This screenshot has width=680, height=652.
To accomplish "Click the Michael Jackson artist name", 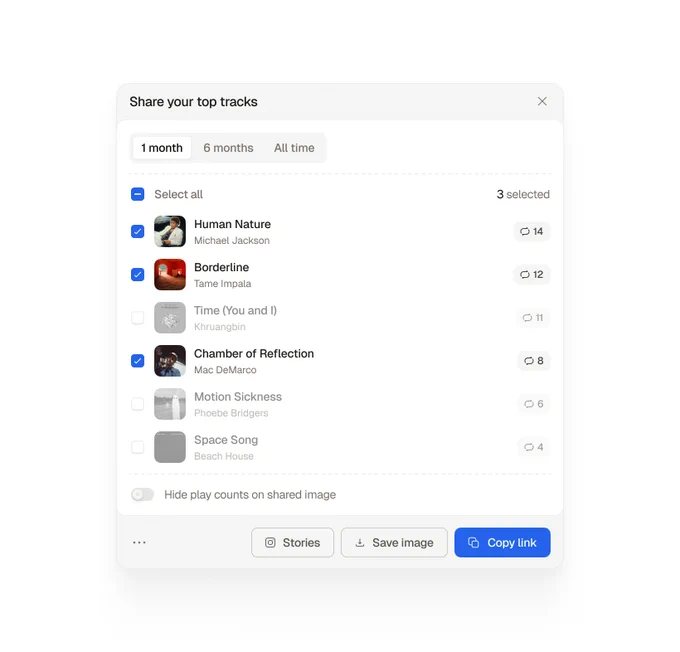I will 232,240.
